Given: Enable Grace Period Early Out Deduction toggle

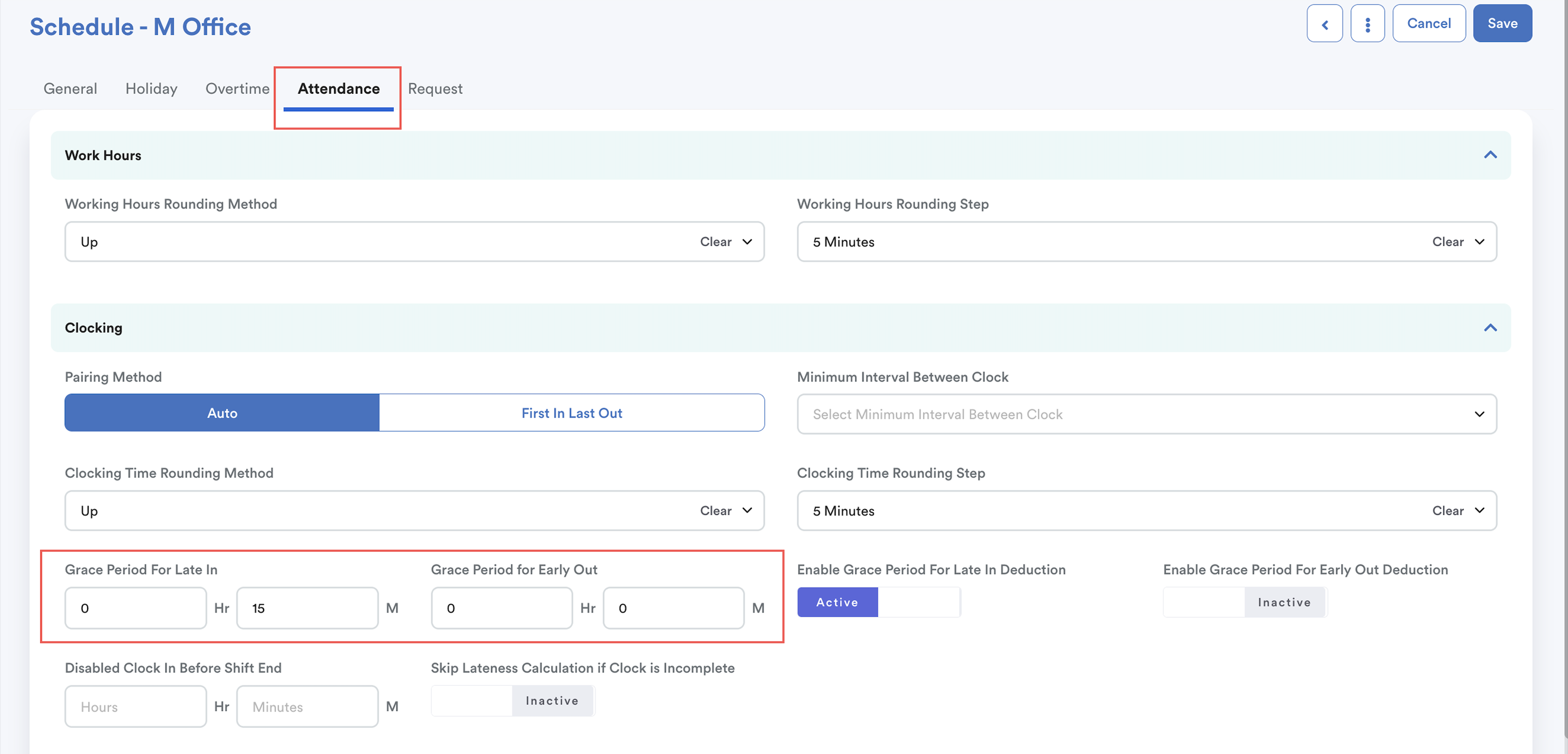Looking at the screenshot, I should tap(1244, 603).
